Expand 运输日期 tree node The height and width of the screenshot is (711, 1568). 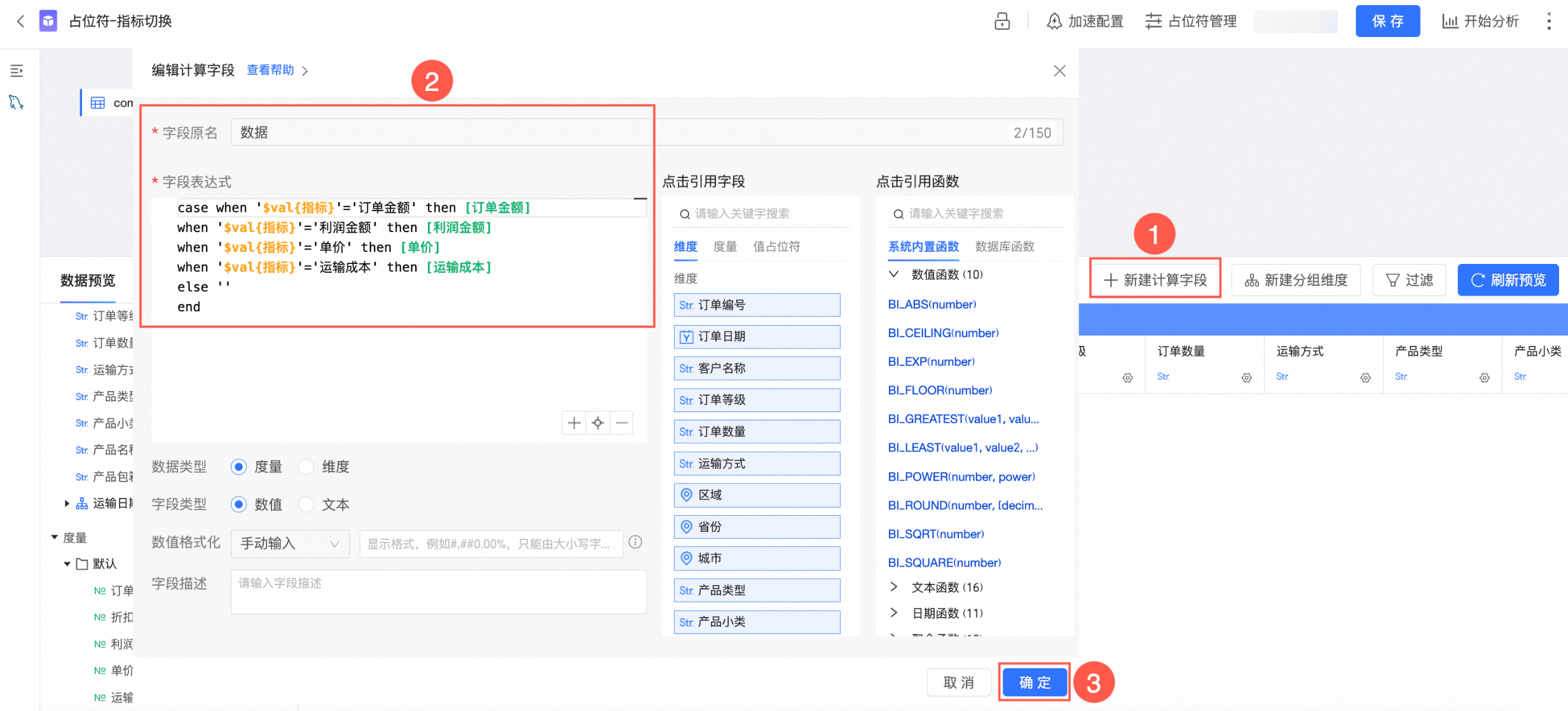[67, 504]
